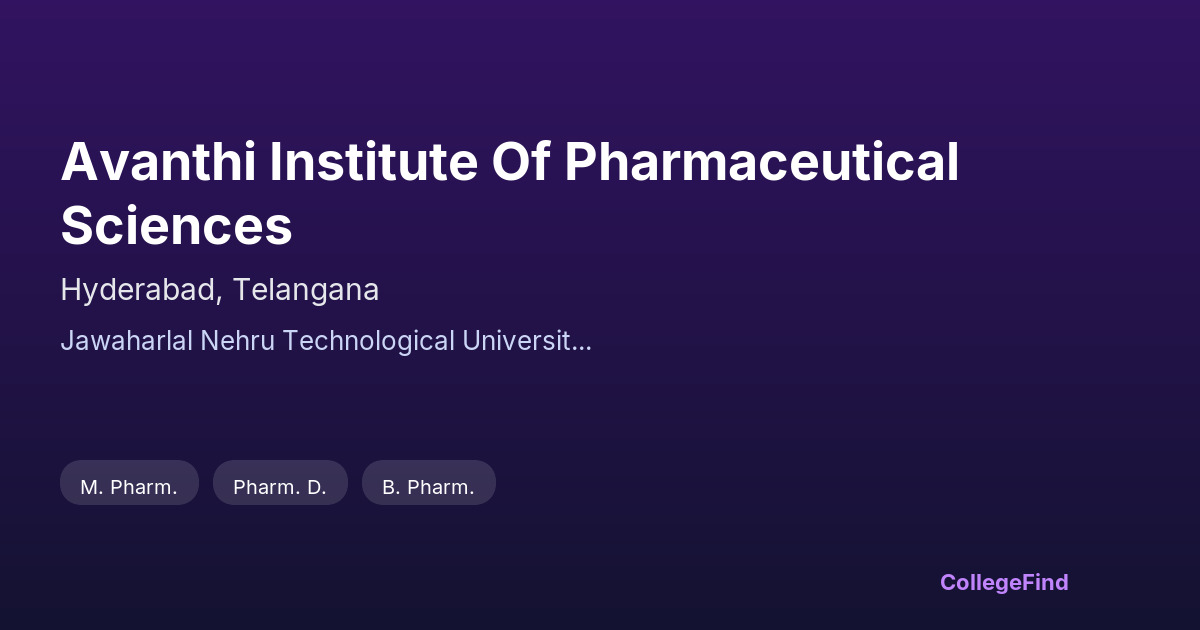The width and height of the screenshot is (1200, 630).
Task: Click the word "Sciences" in the heading
Action: pyautogui.click(x=176, y=225)
